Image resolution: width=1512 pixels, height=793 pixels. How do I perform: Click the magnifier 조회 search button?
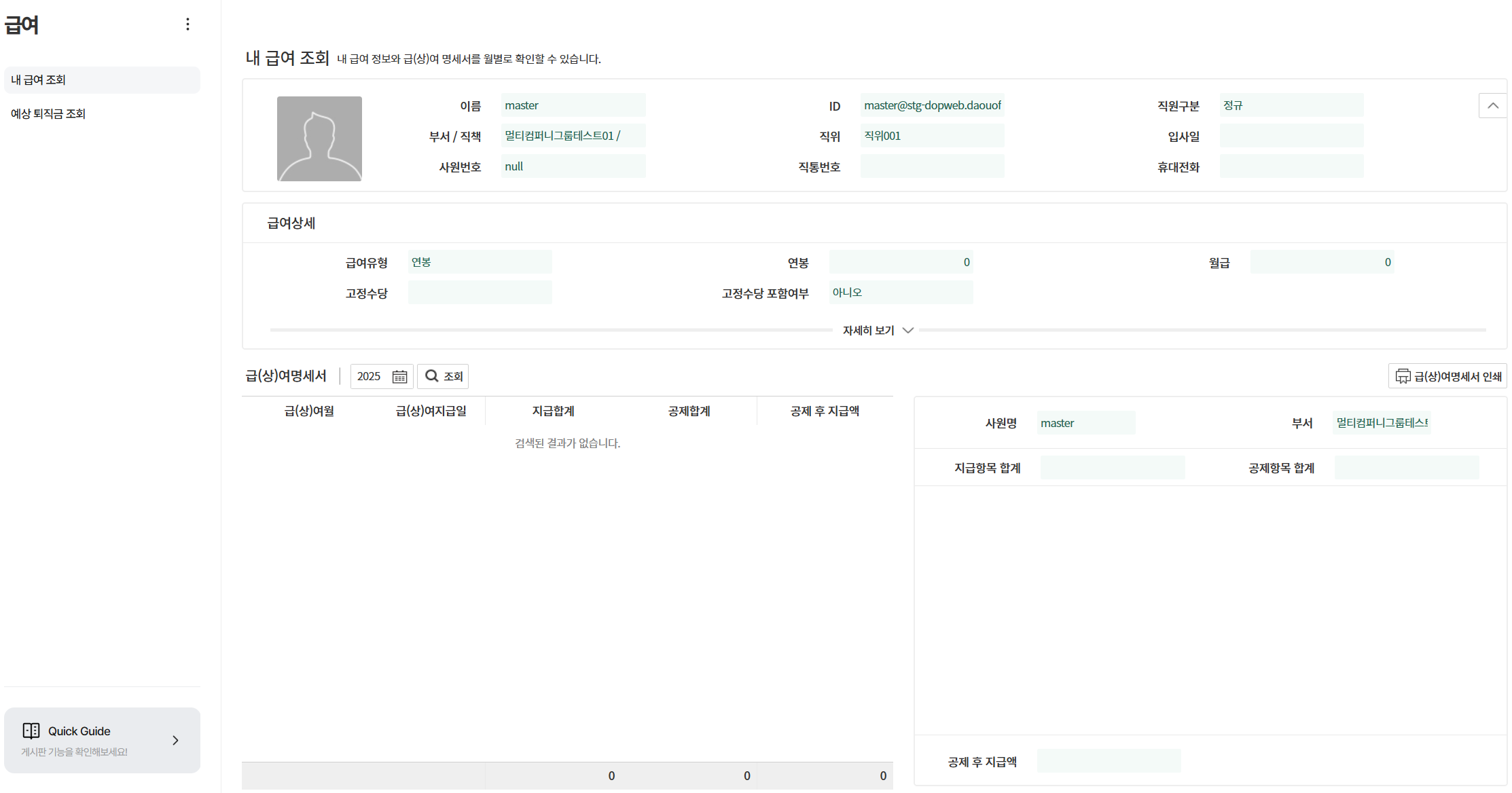coord(443,376)
